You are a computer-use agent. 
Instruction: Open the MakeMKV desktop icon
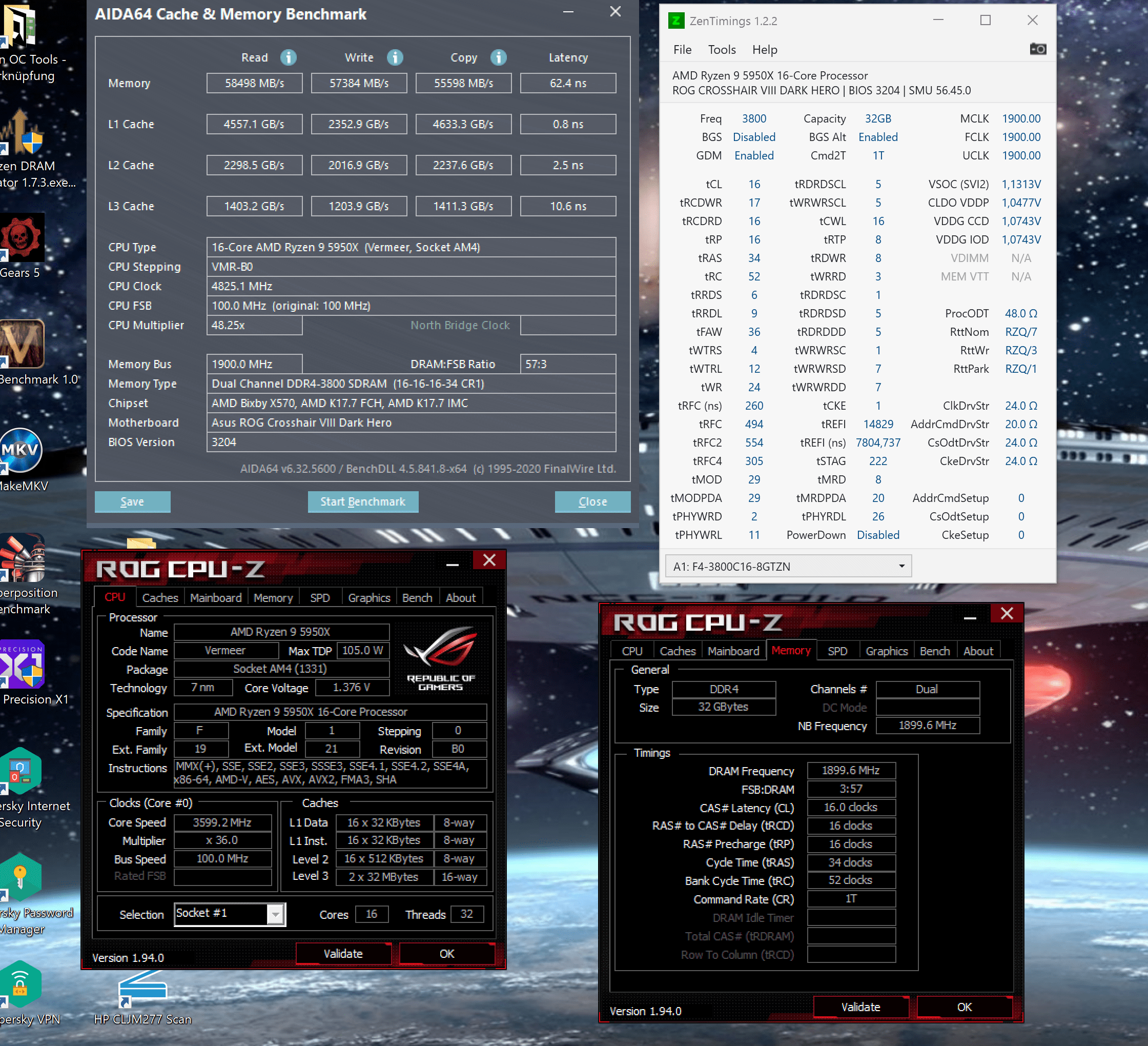click(20, 451)
